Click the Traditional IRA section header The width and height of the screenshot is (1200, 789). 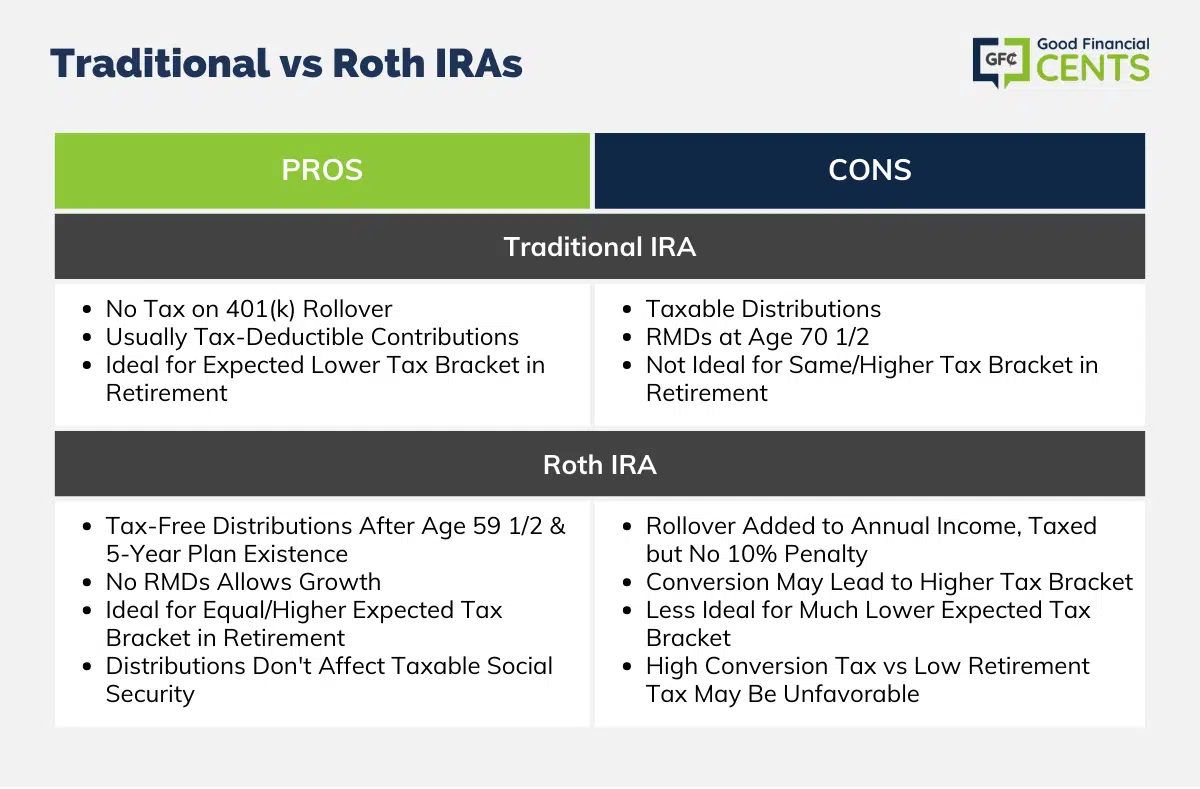coord(600,246)
